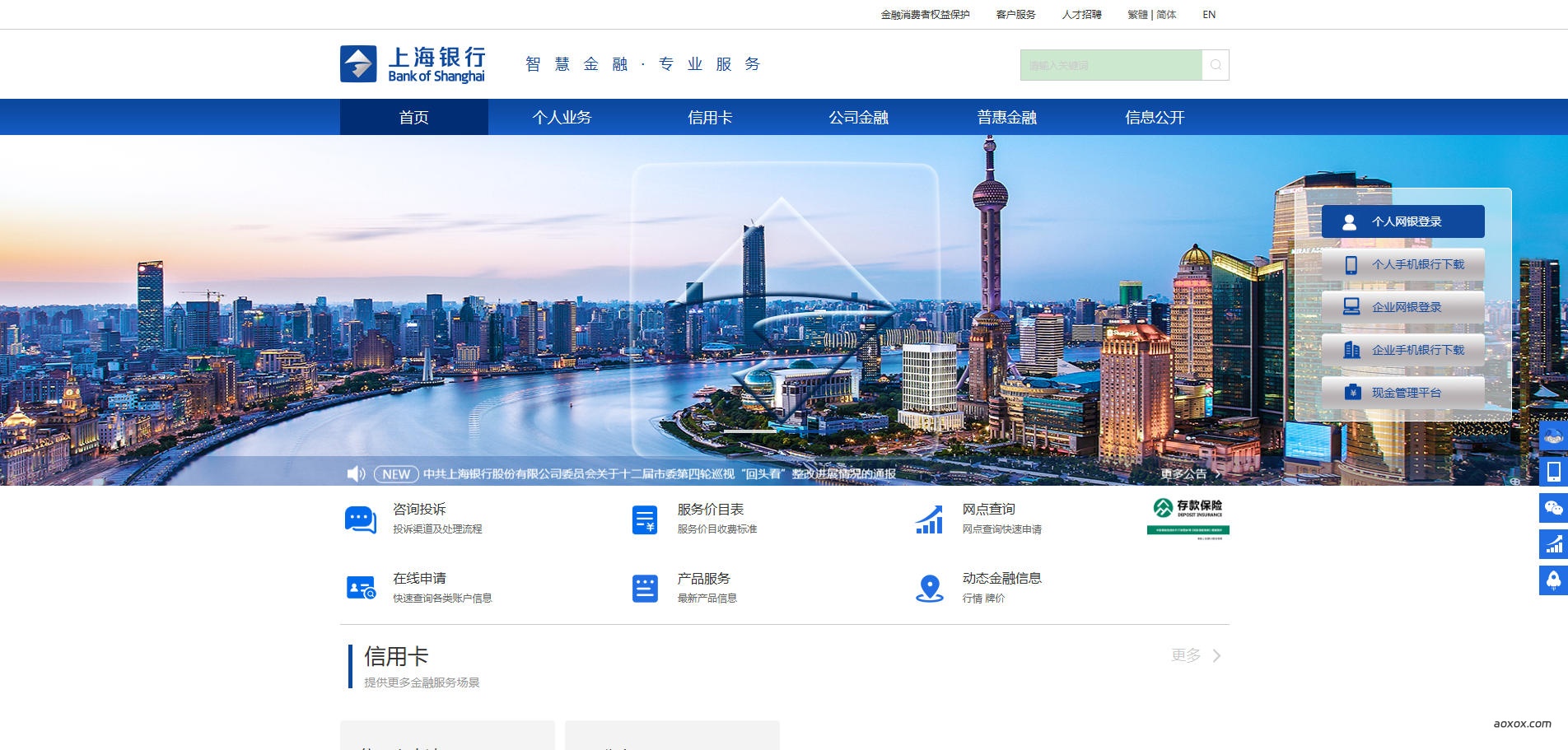Switch to the 公司金融 menu tab
Screen dimensions: 1568x750
pos(859,117)
